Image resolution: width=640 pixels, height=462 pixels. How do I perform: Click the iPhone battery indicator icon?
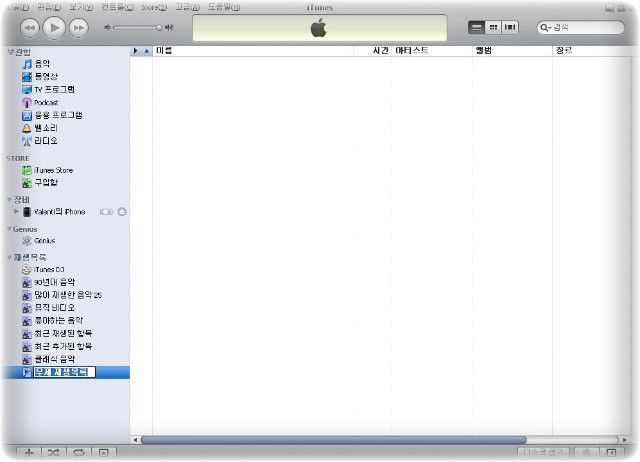107,212
